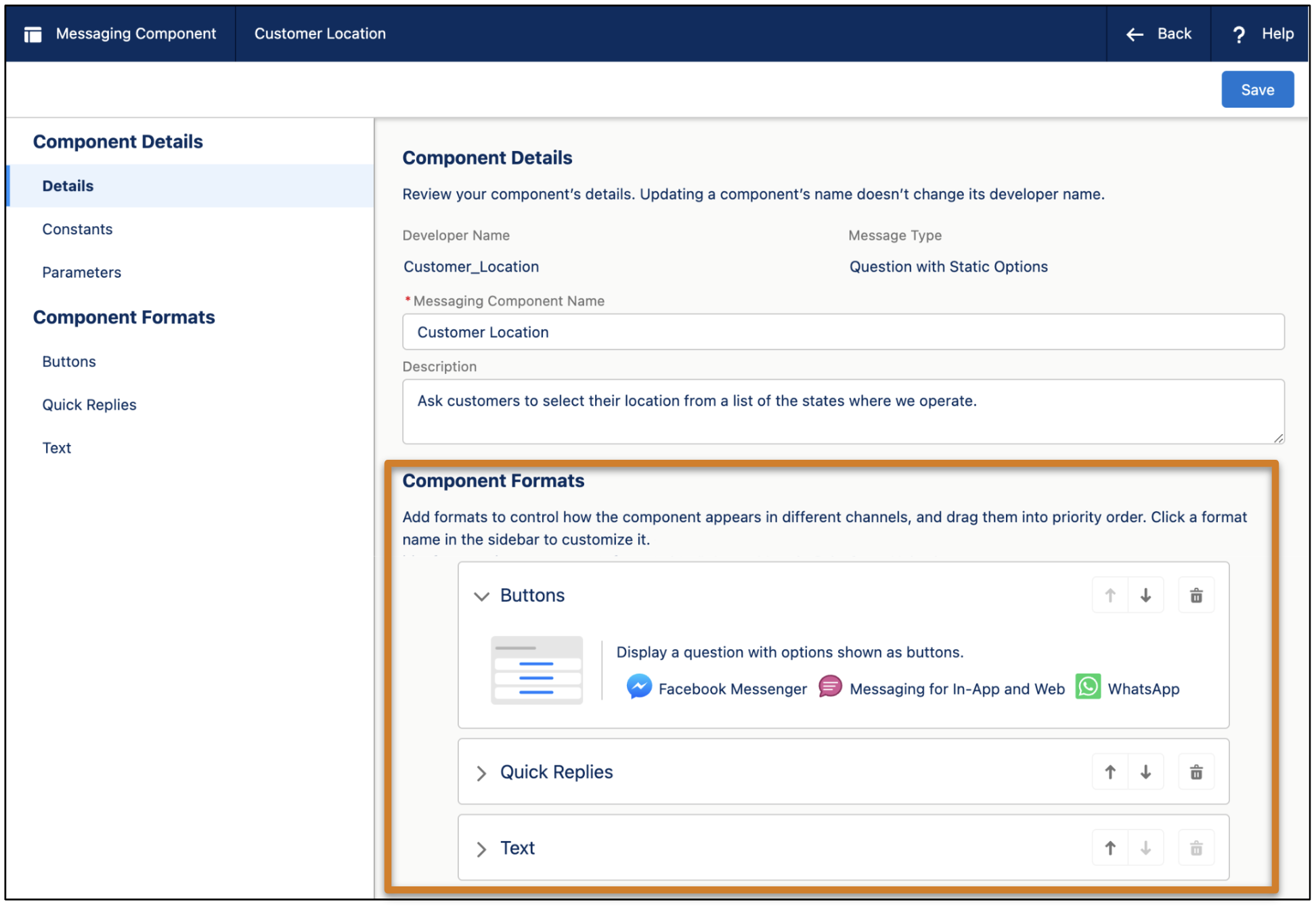The image size is (1316, 906).
Task: Save the messaging component
Action: click(1257, 89)
